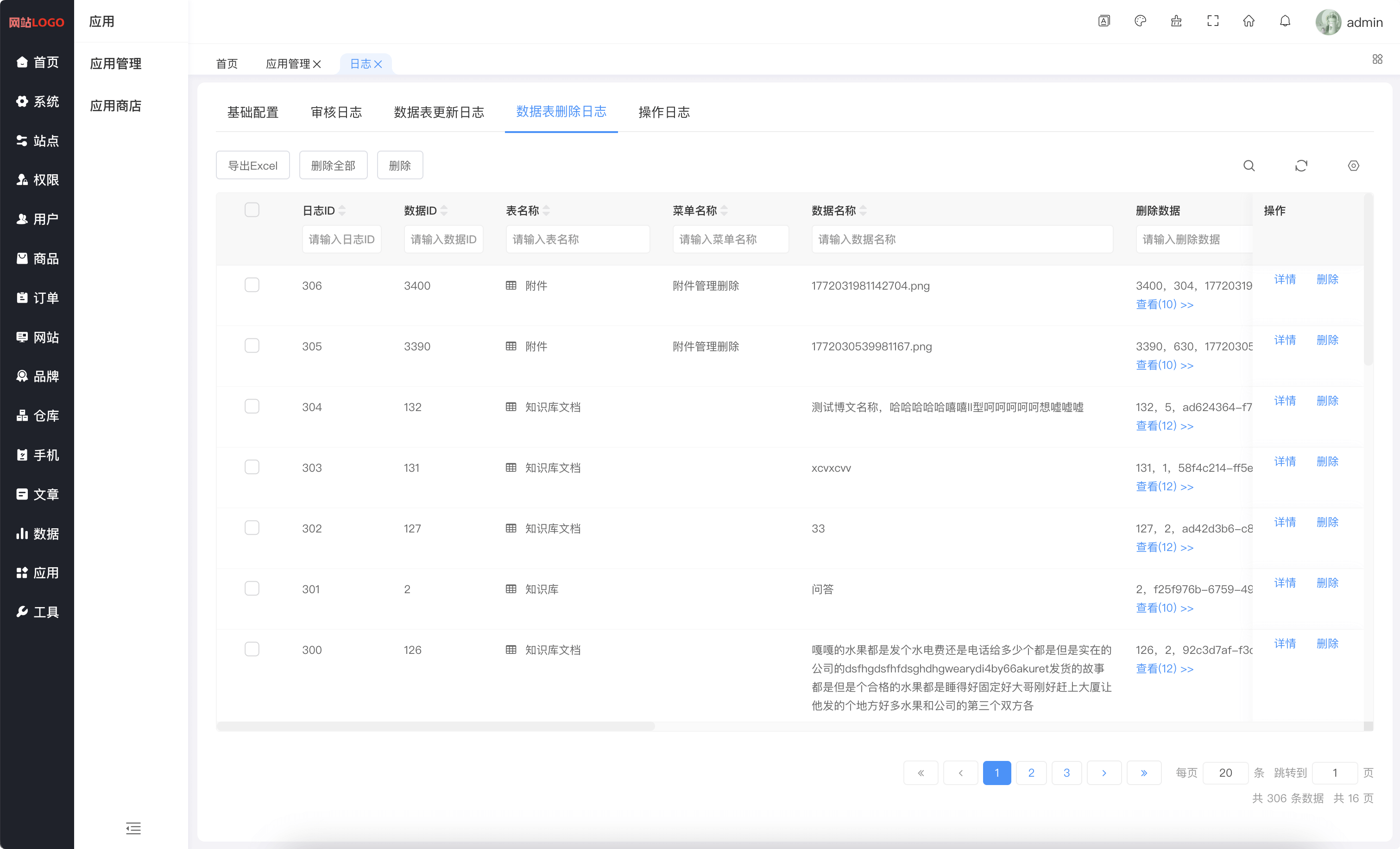This screenshot has height=849, width=1400.
Task: Select checkbox for log ID 306
Action: (x=252, y=285)
